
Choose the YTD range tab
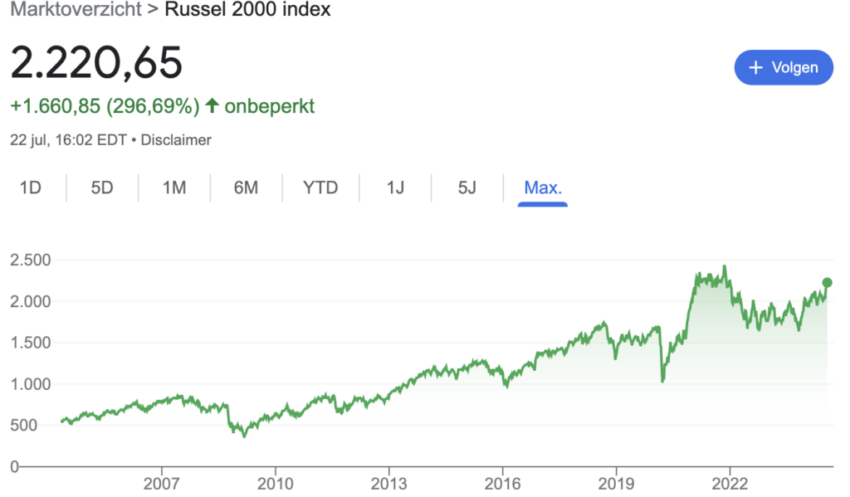[320, 188]
